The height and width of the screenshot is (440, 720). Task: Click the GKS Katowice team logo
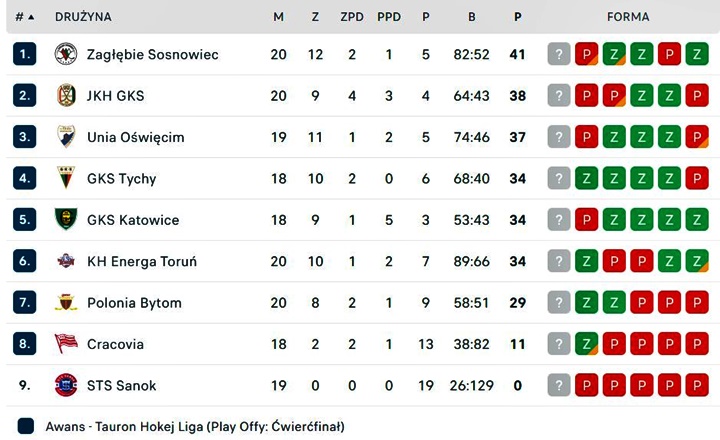tap(66, 220)
